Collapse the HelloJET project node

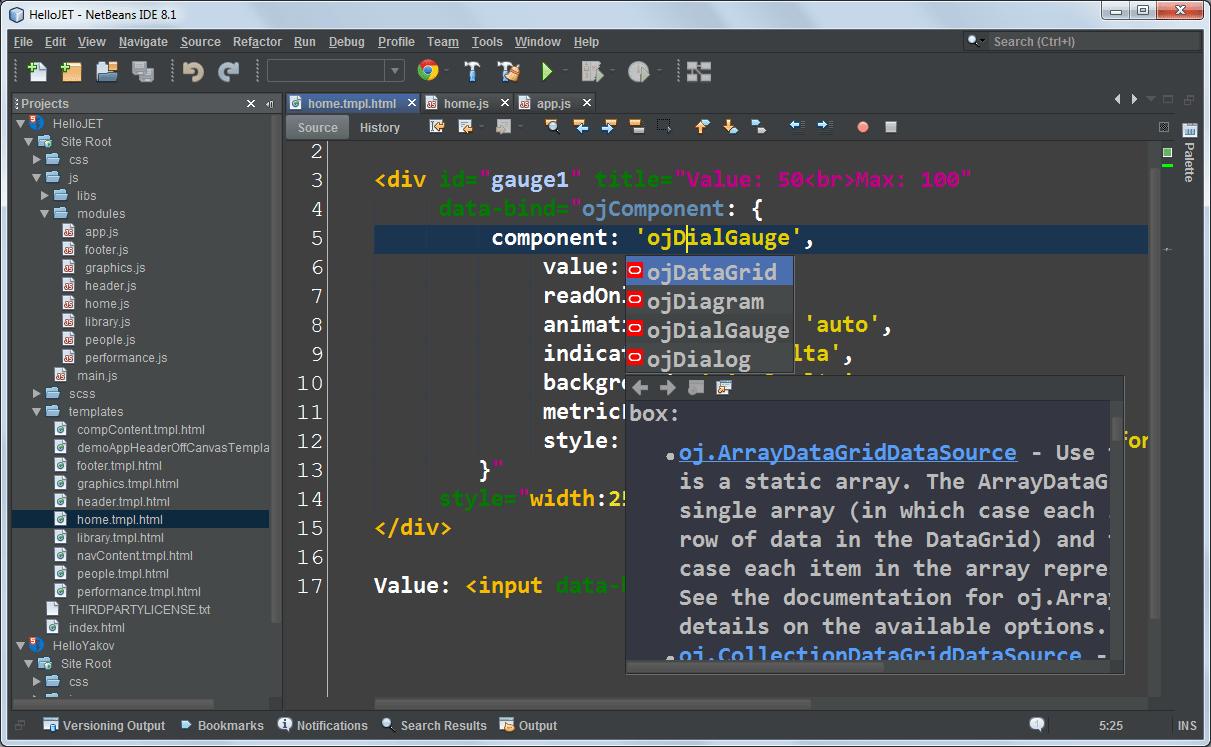(x=21, y=123)
